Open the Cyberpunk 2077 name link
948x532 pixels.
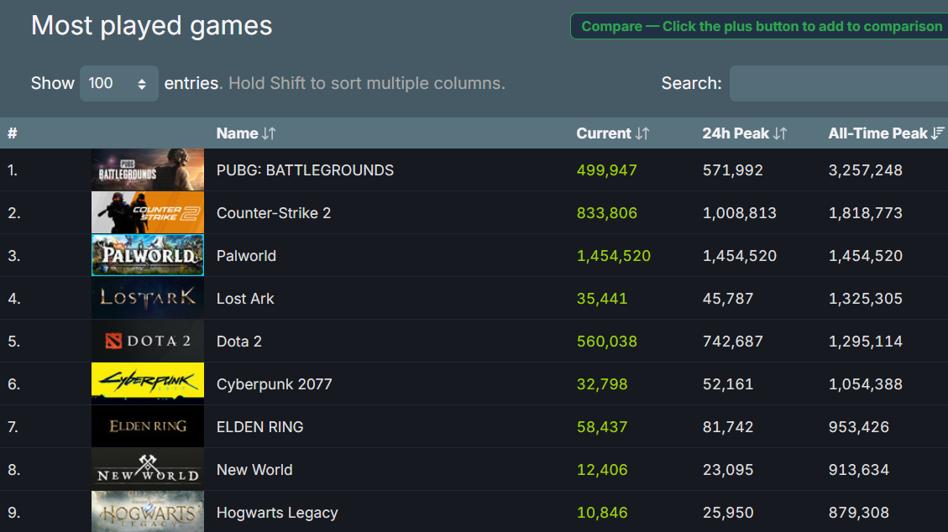click(x=274, y=384)
